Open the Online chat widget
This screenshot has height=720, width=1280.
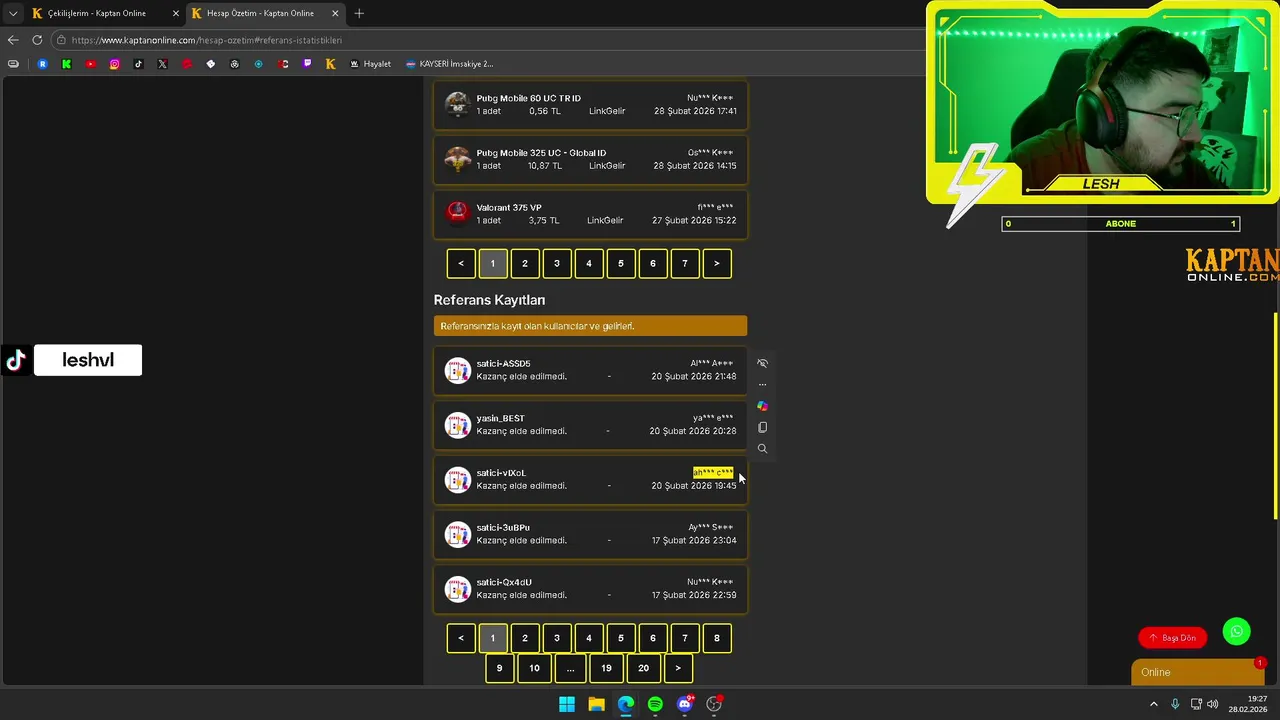coord(1198,672)
